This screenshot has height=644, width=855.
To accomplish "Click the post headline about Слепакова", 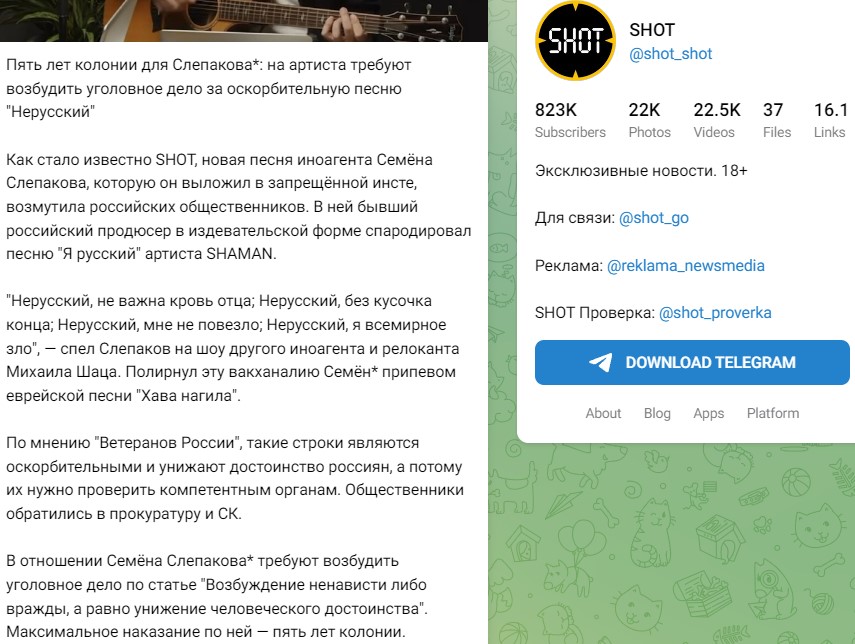I will (x=209, y=88).
